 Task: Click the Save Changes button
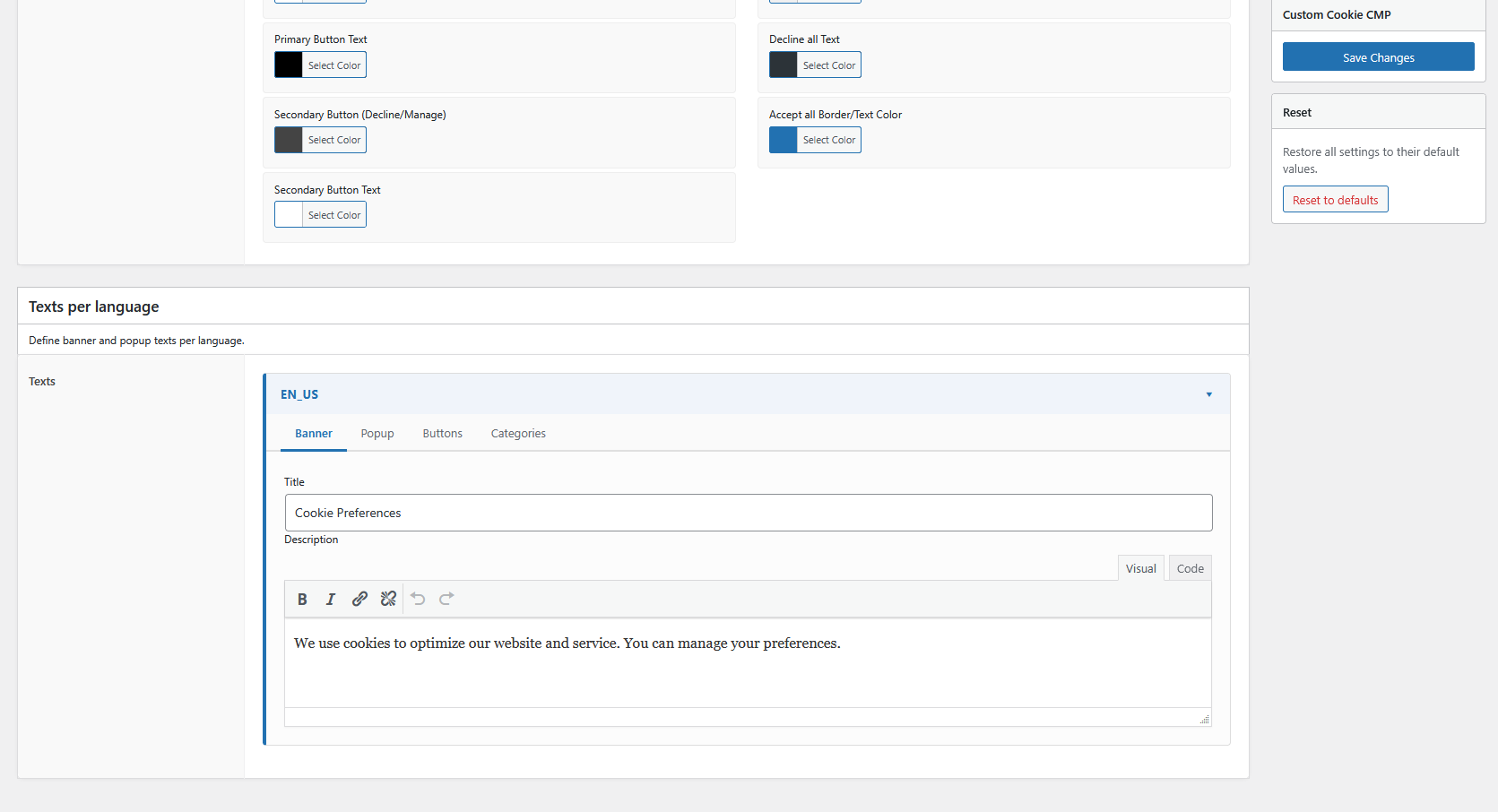[x=1378, y=56]
